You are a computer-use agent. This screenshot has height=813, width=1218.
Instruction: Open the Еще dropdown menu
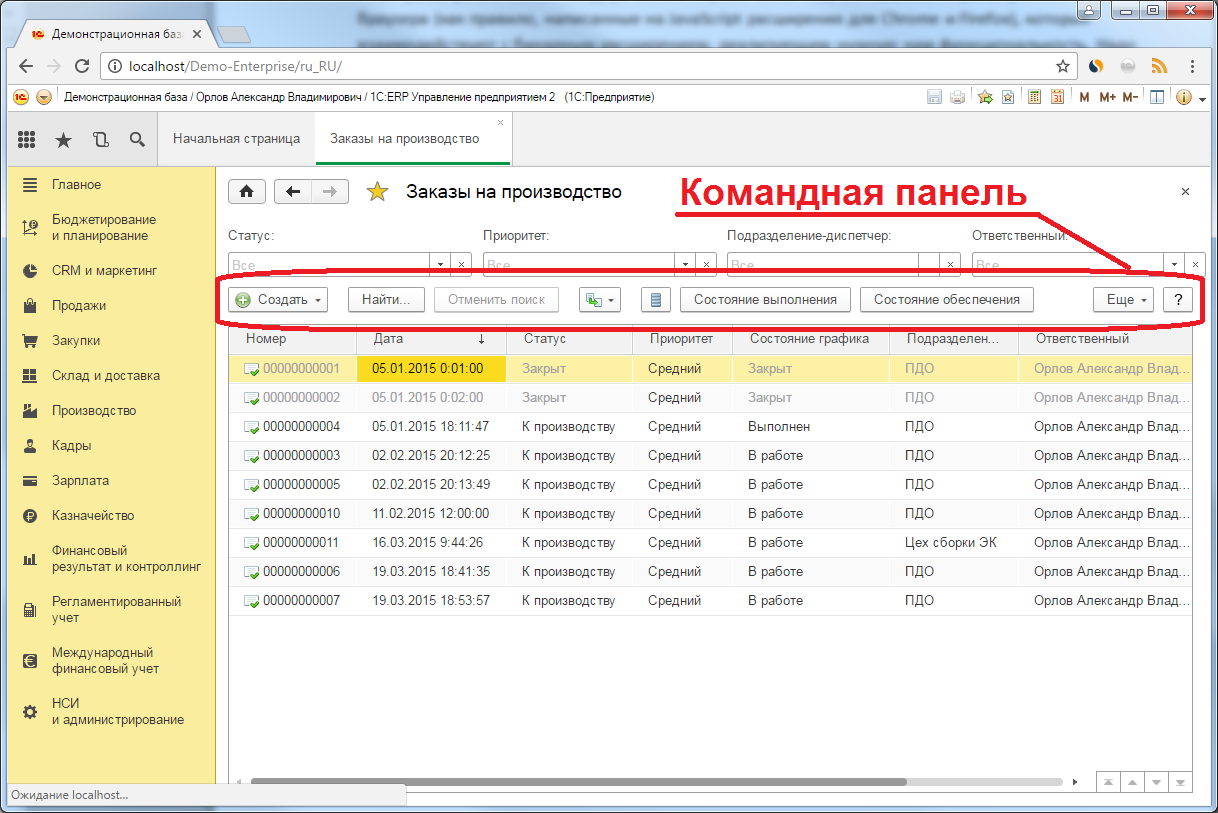coord(1124,299)
